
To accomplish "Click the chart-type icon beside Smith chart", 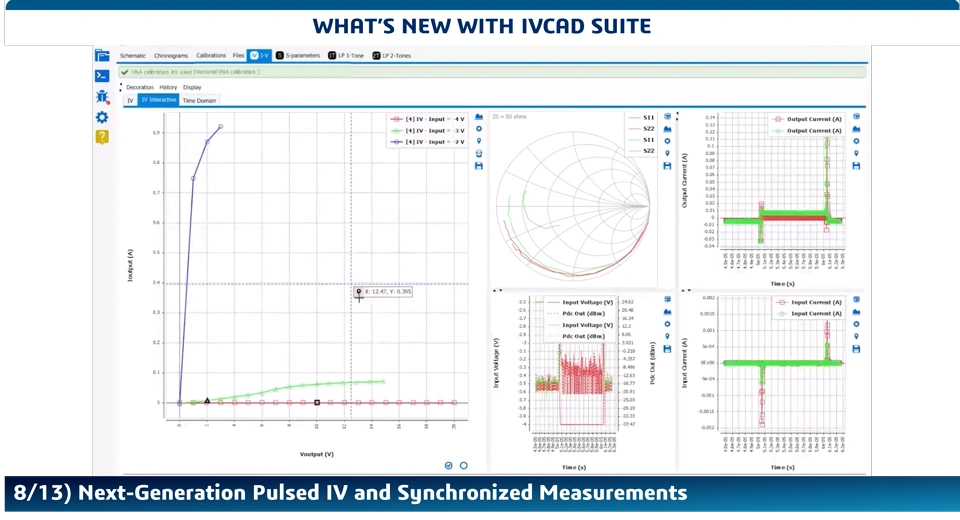I will tap(667, 129).
